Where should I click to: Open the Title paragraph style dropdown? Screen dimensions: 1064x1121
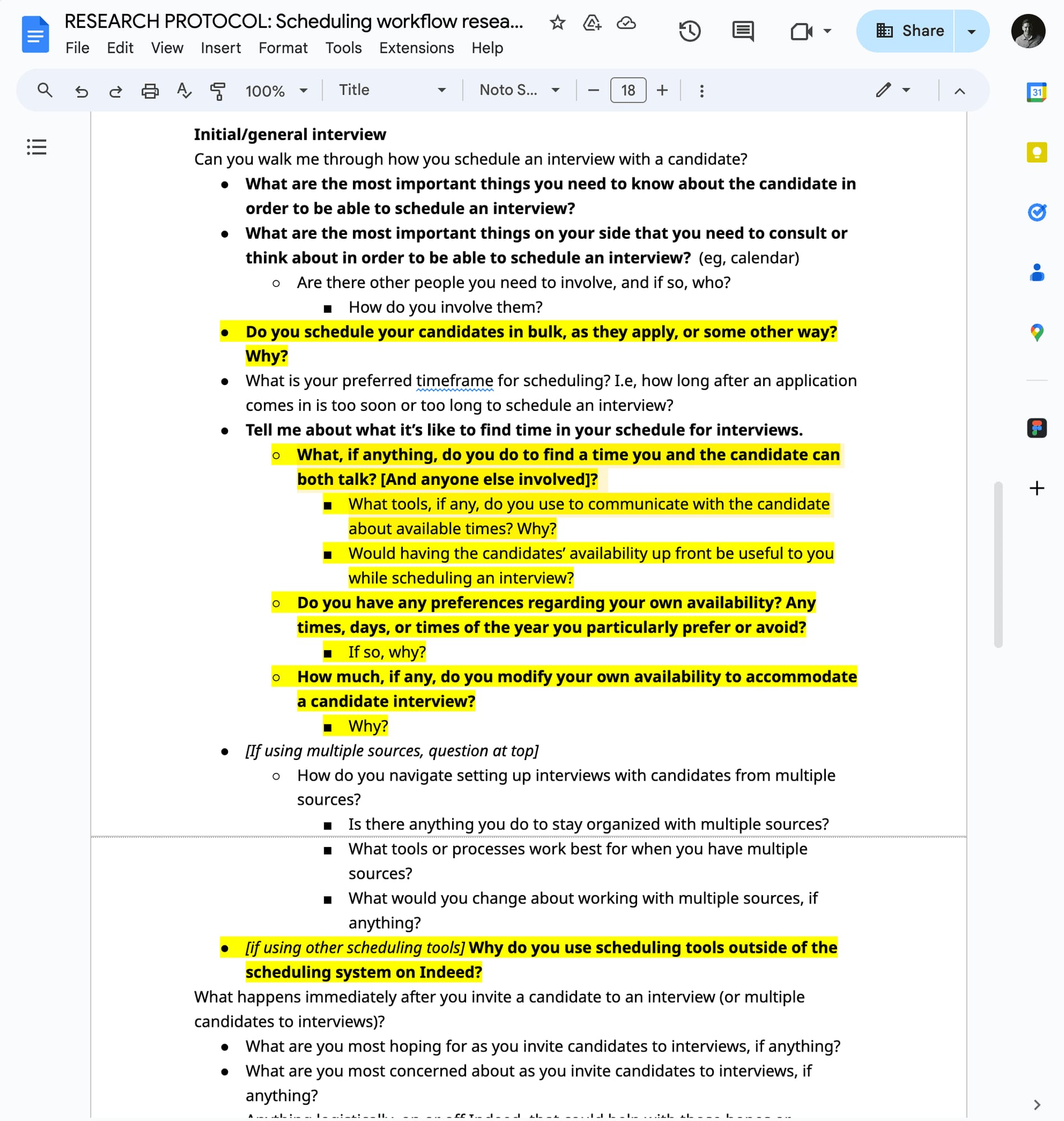coord(392,90)
